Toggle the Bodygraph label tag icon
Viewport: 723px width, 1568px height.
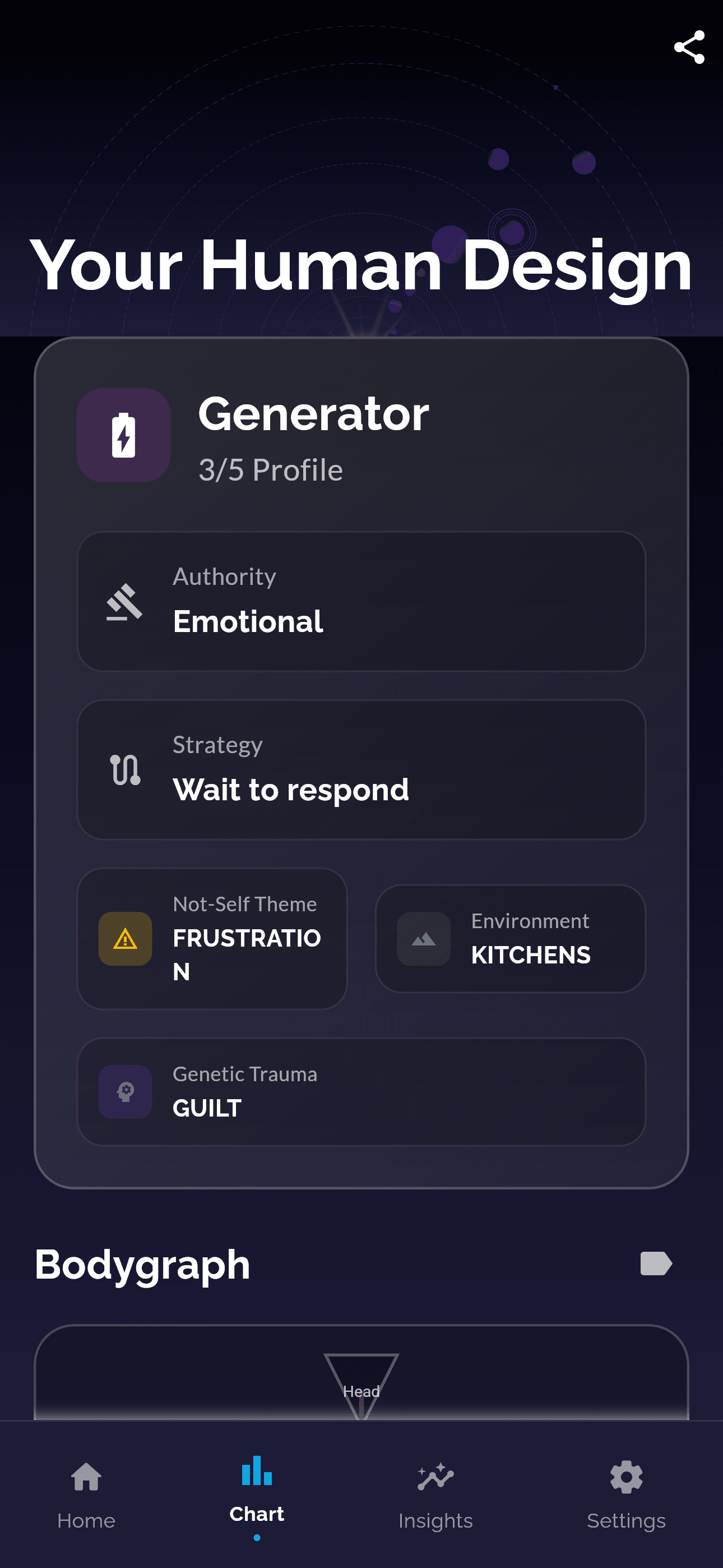(656, 1263)
